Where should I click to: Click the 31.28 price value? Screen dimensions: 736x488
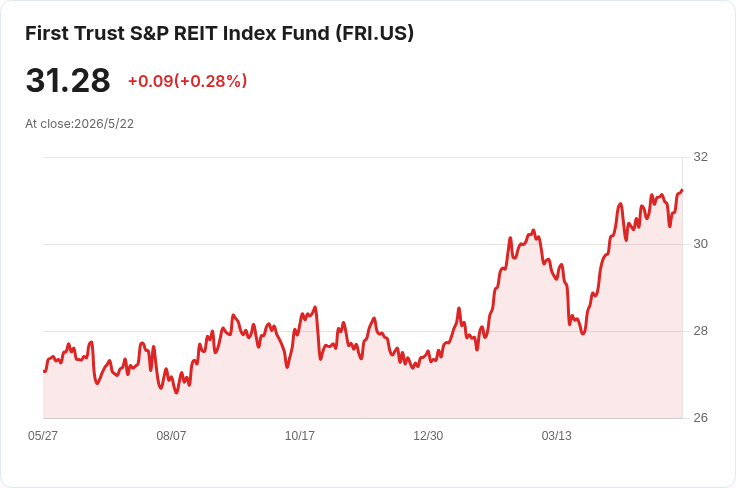point(68,80)
